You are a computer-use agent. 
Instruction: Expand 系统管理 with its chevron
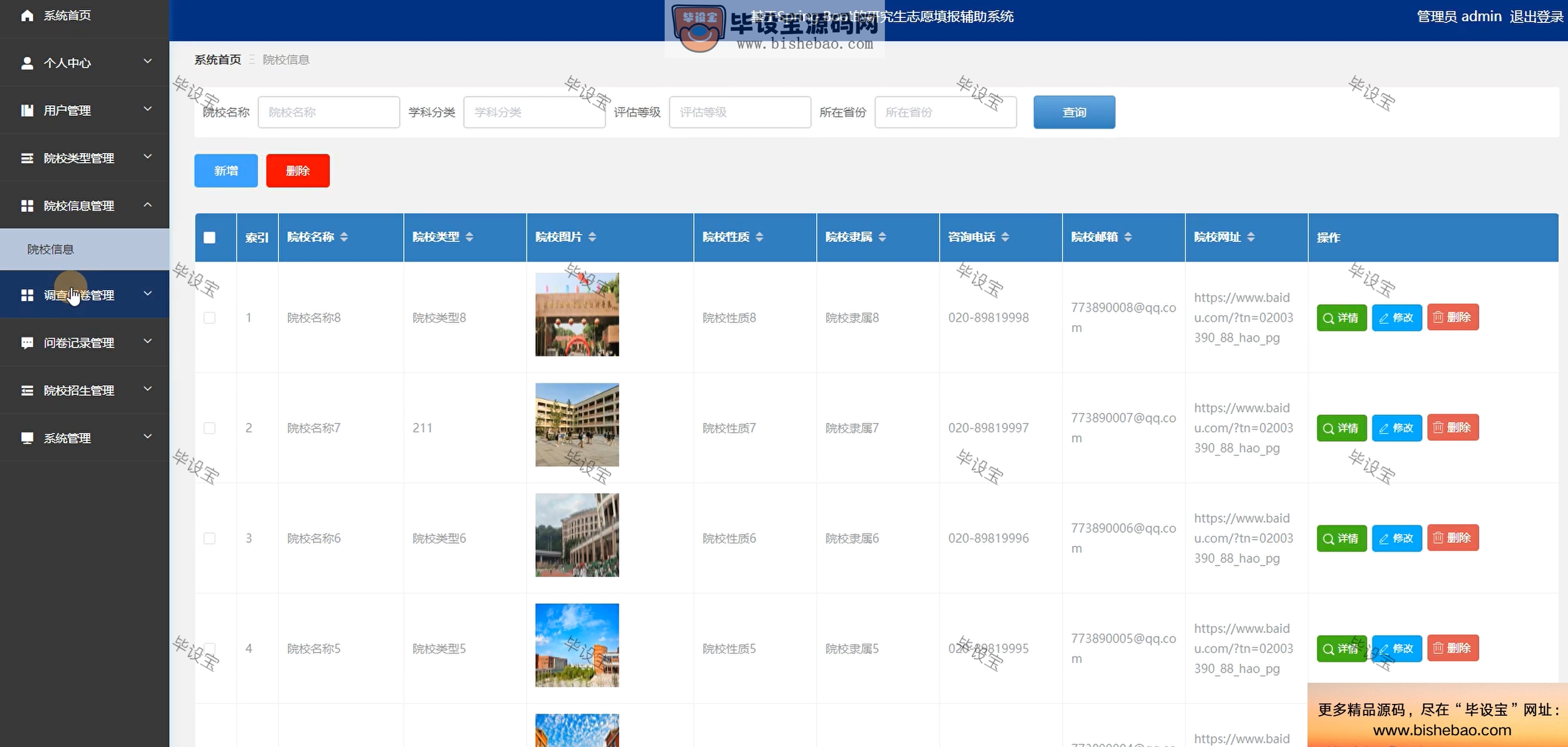tap(148, 436)
